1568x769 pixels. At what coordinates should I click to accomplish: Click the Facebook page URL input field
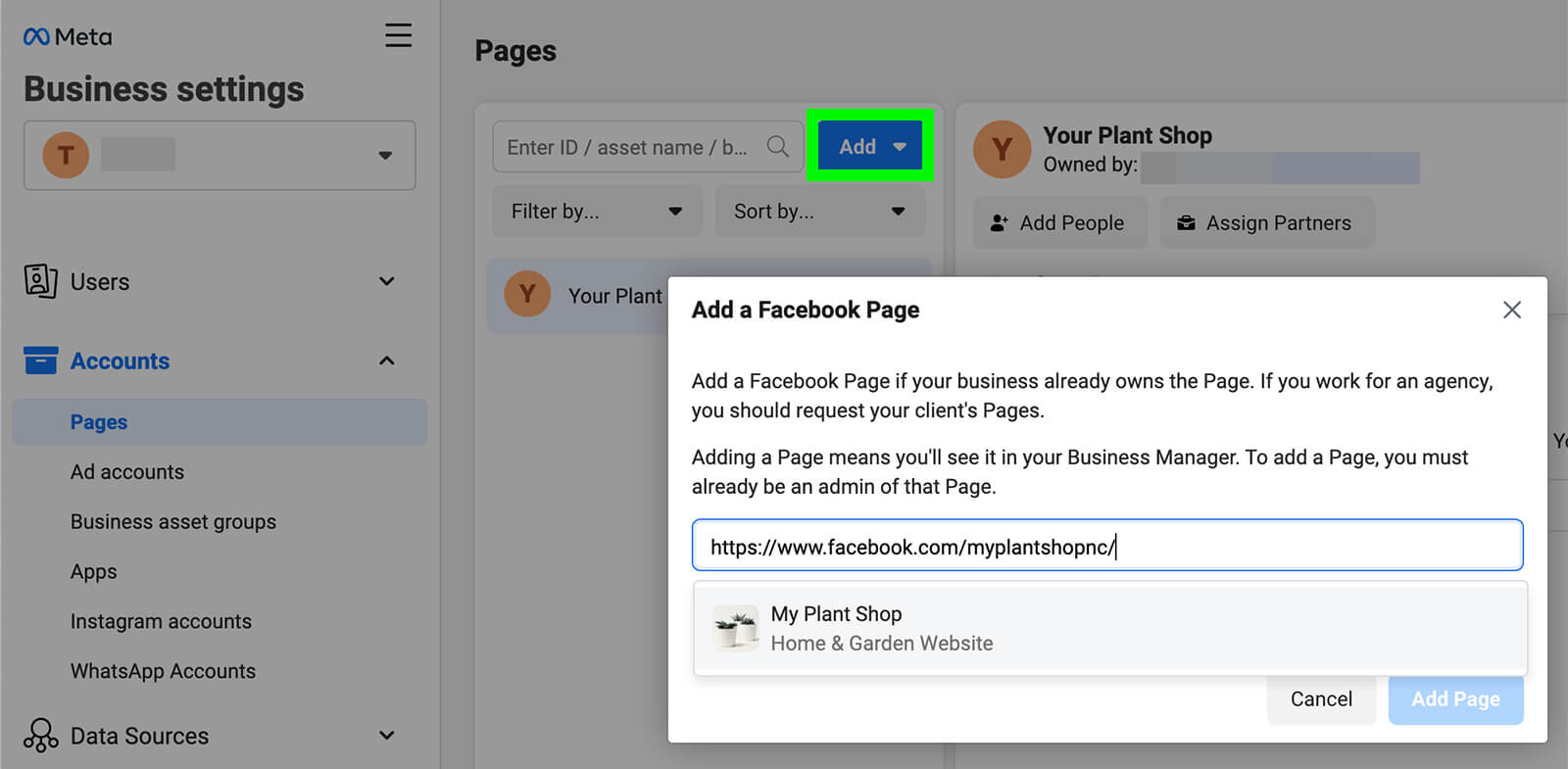(x=1107, y=546)
